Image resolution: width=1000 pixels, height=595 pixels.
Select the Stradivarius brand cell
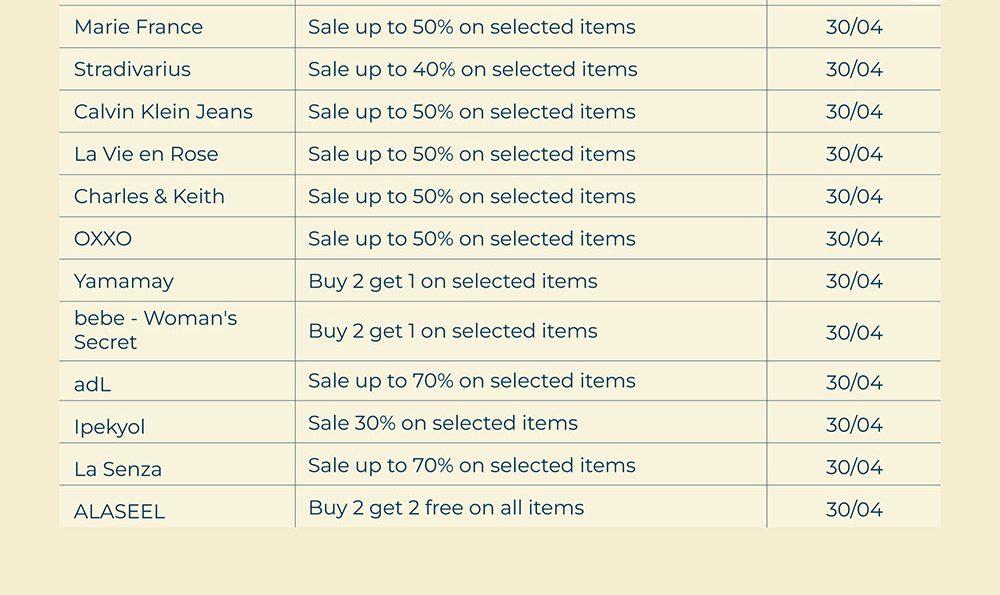[132, 70]
